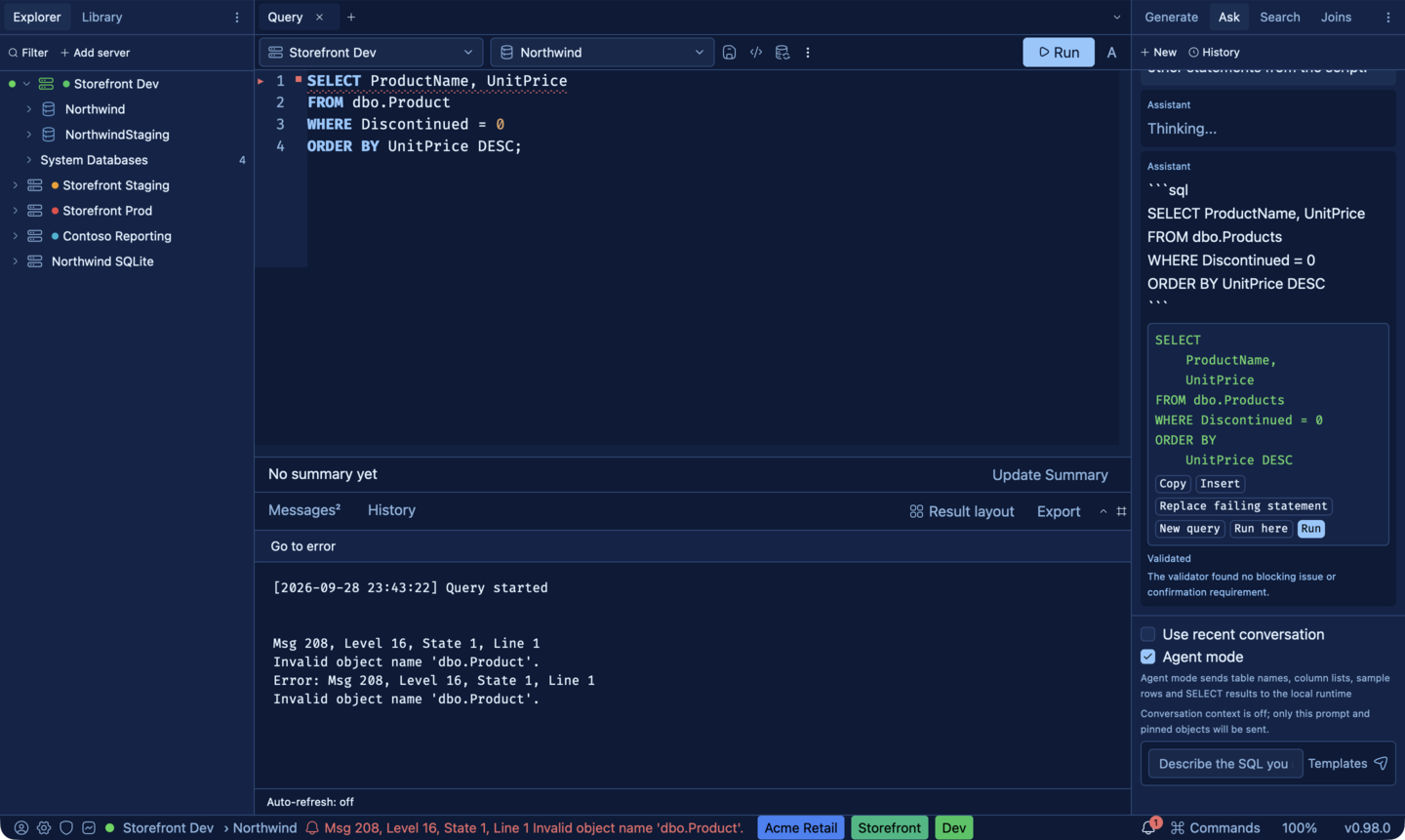
Task: Open the tab list chevron at right of tabs
Action: click(1117, 18)
